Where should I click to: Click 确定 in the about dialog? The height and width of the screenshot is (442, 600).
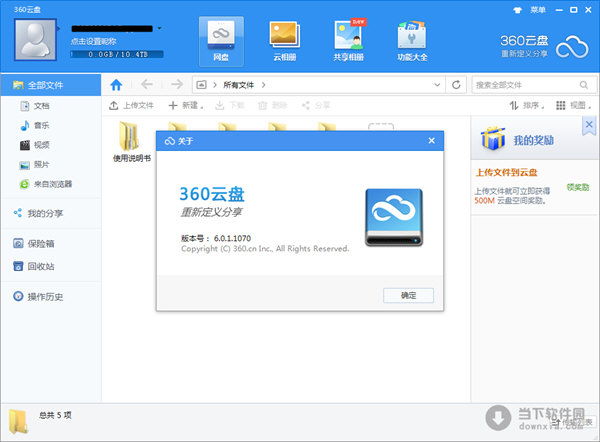(x=408, y=295)
